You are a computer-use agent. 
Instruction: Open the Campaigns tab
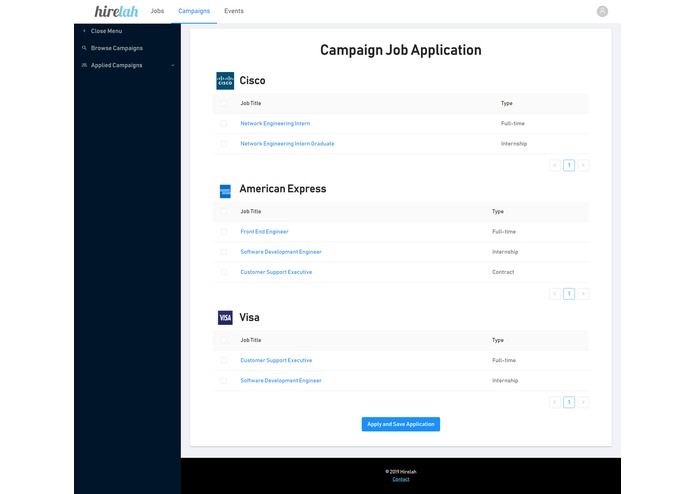click(194, 11)
